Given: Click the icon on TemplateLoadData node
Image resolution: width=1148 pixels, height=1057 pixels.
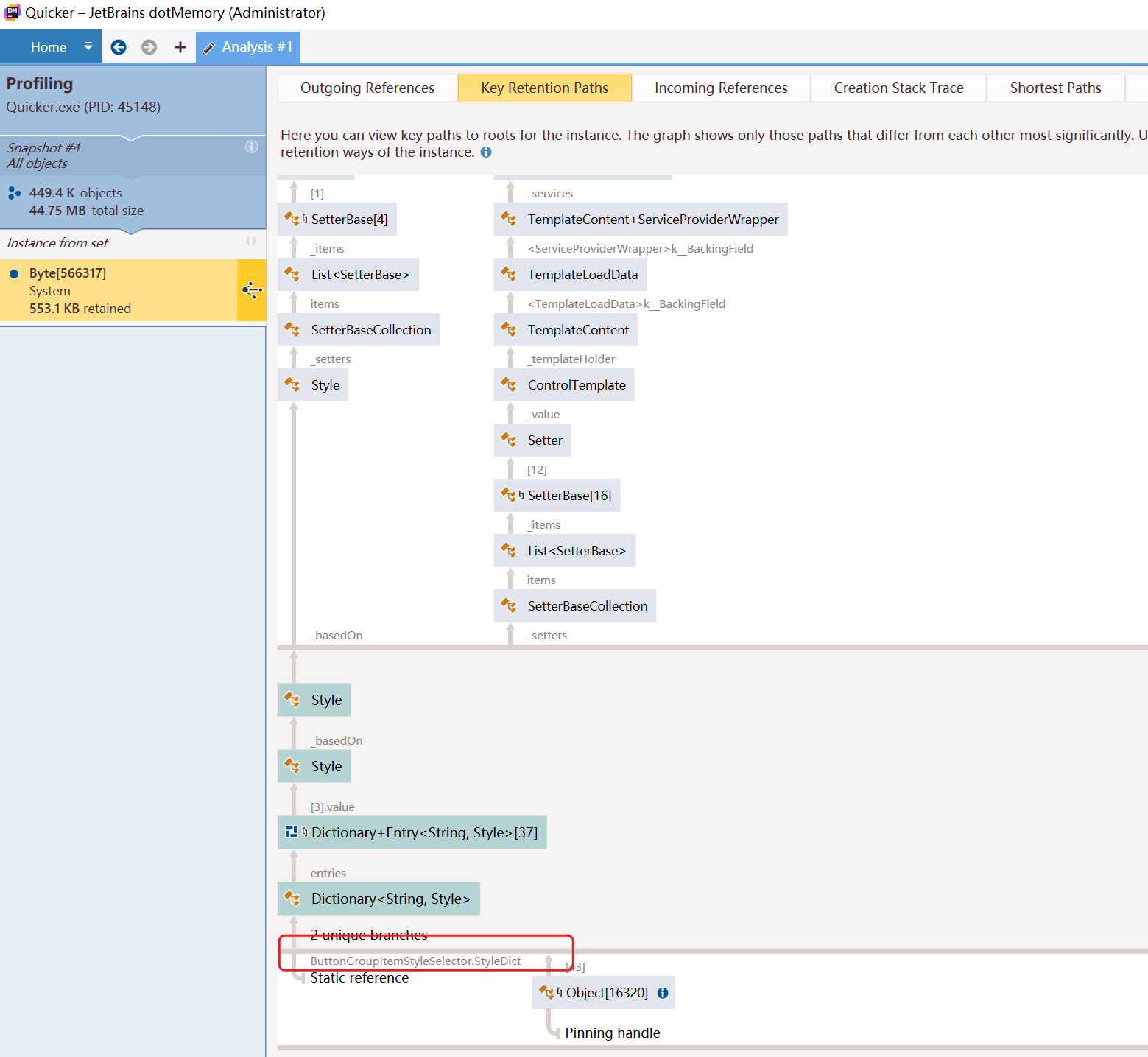Looking at the screenshot, I should (509, 275).
